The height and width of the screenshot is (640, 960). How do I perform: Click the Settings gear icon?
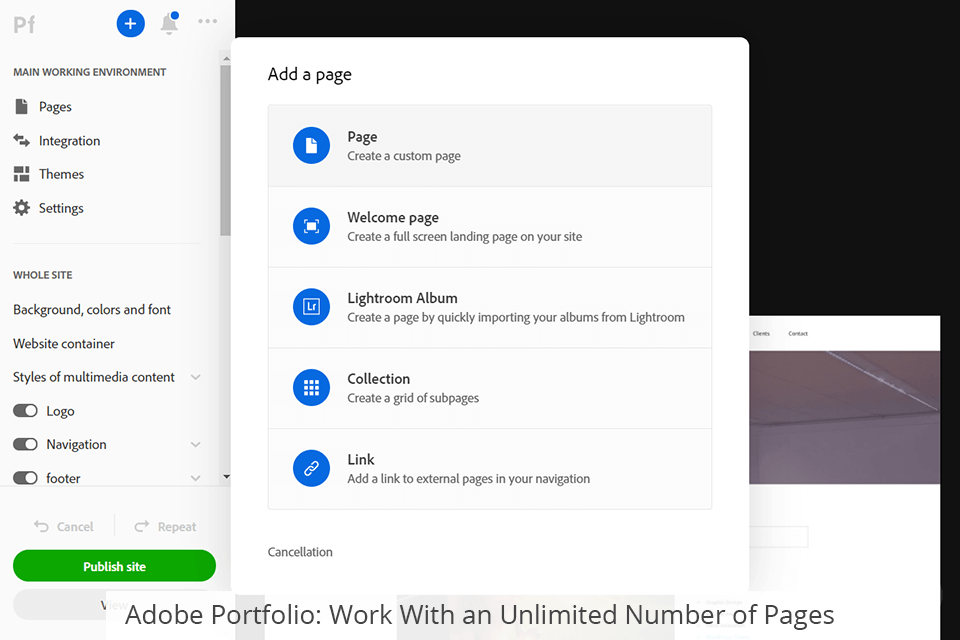coord(21,208)
